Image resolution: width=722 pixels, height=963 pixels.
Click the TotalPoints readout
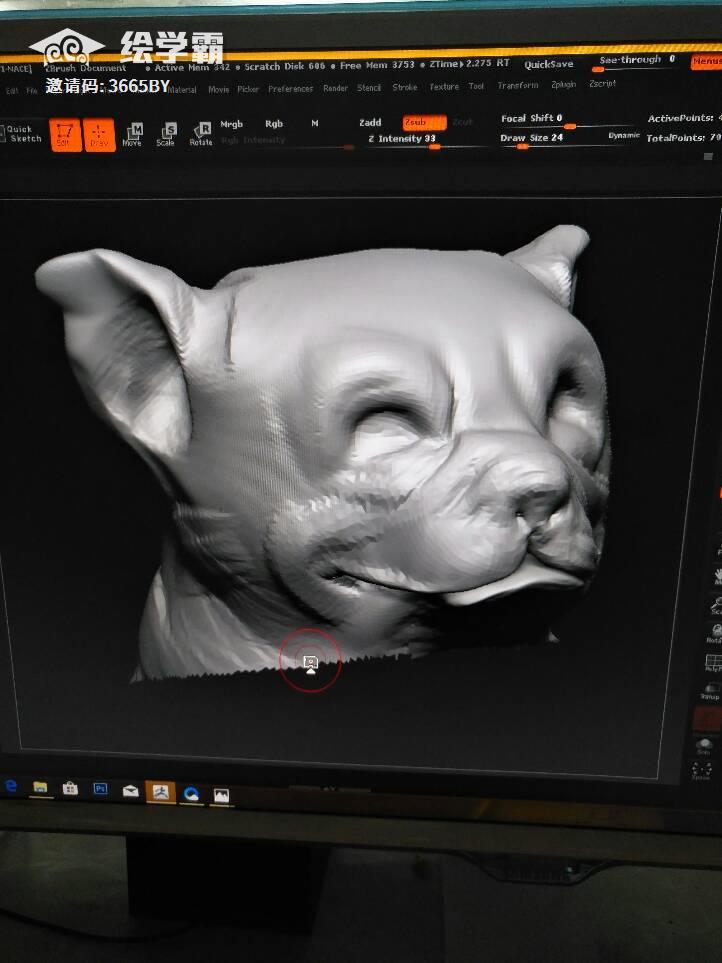(683, 138)
